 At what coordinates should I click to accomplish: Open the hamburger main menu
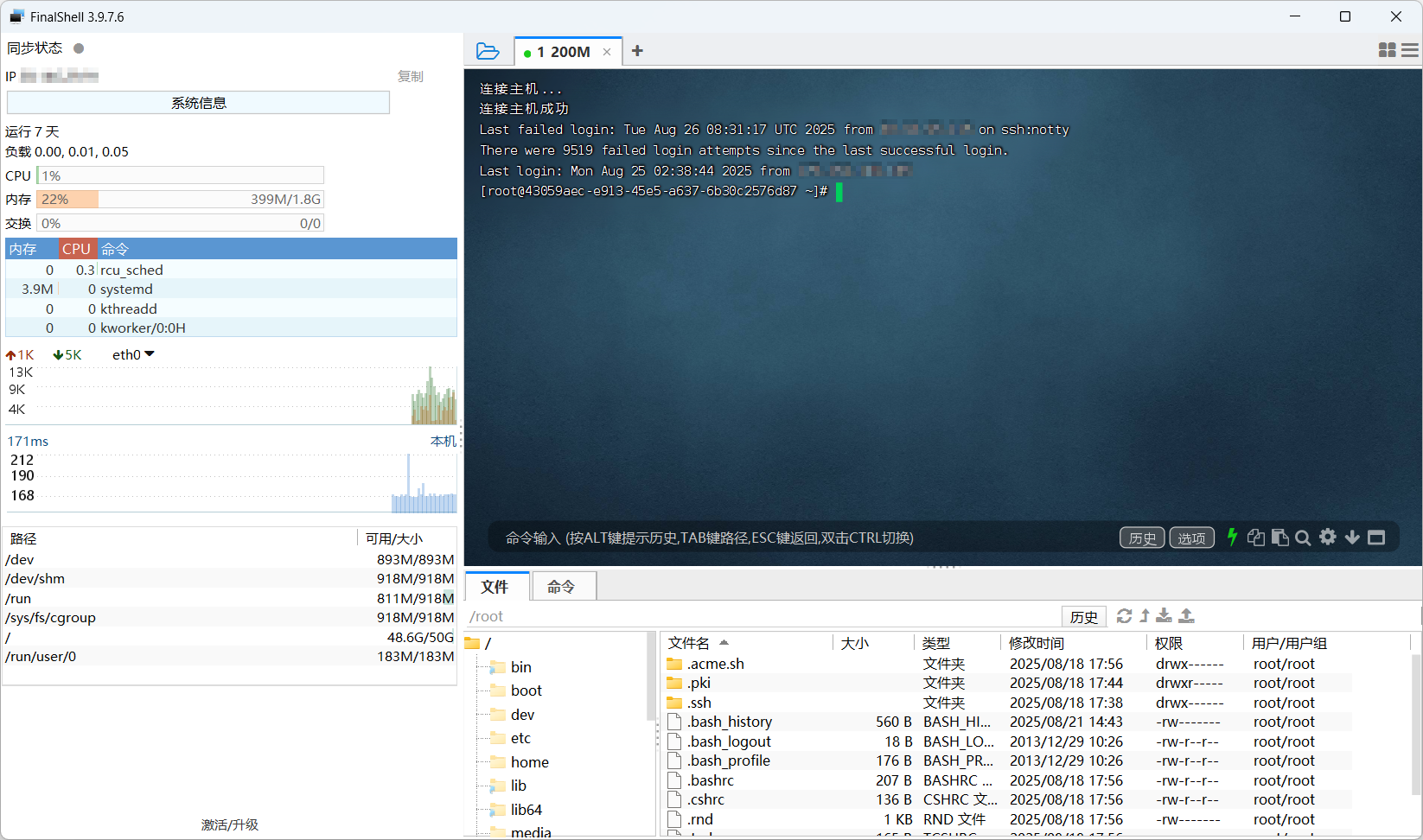[x=1410, y=51]
